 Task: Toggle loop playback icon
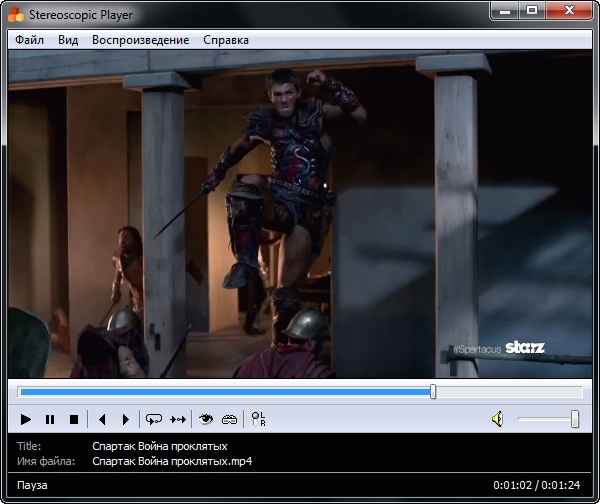(154, 420)
